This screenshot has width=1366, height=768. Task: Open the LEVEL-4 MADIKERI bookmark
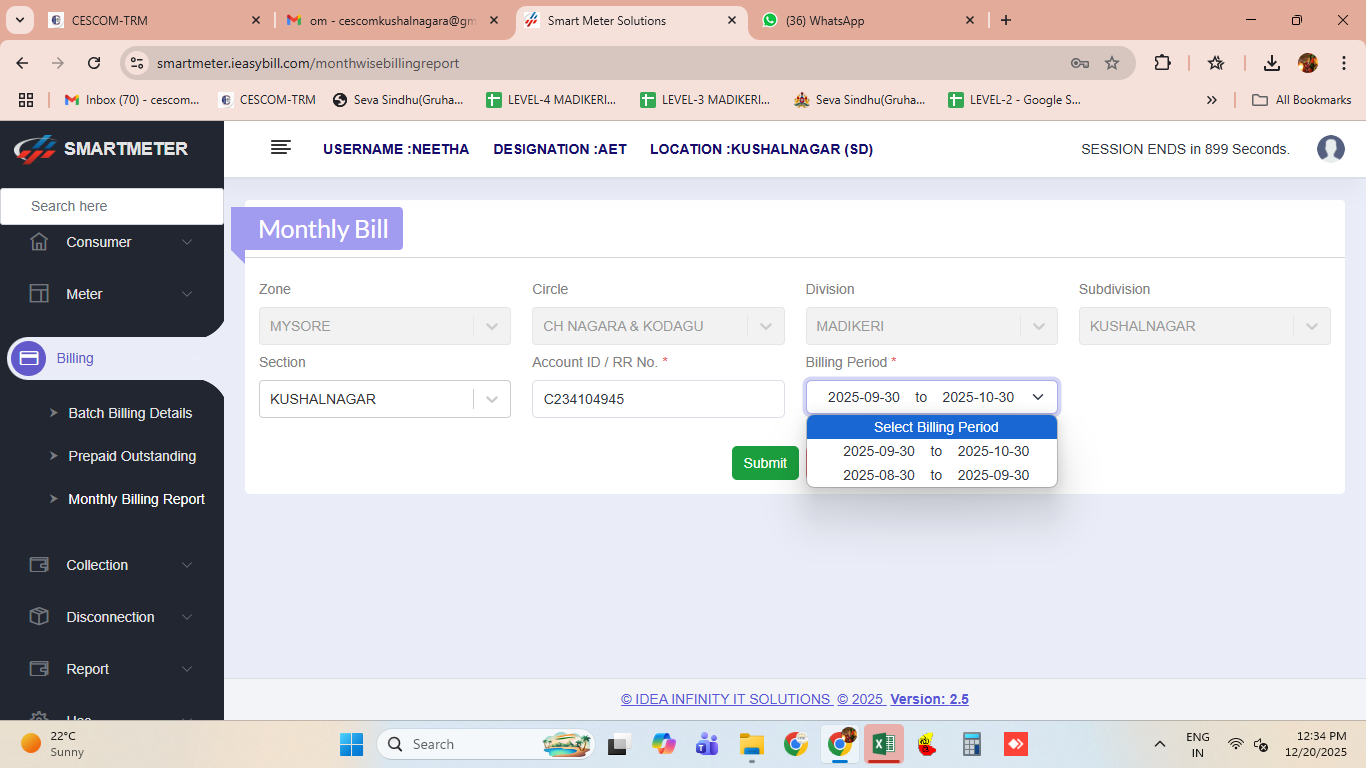[551, 100]
